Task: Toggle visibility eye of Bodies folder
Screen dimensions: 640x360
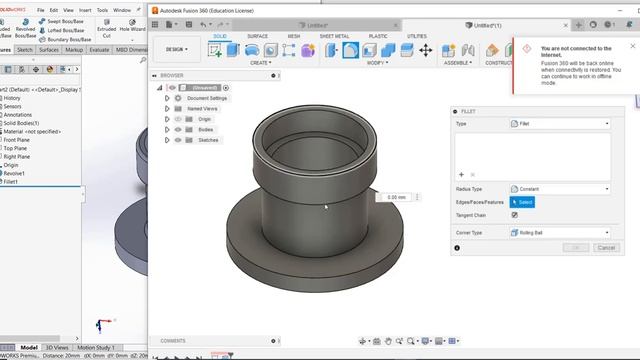Action: coord(178,129)
